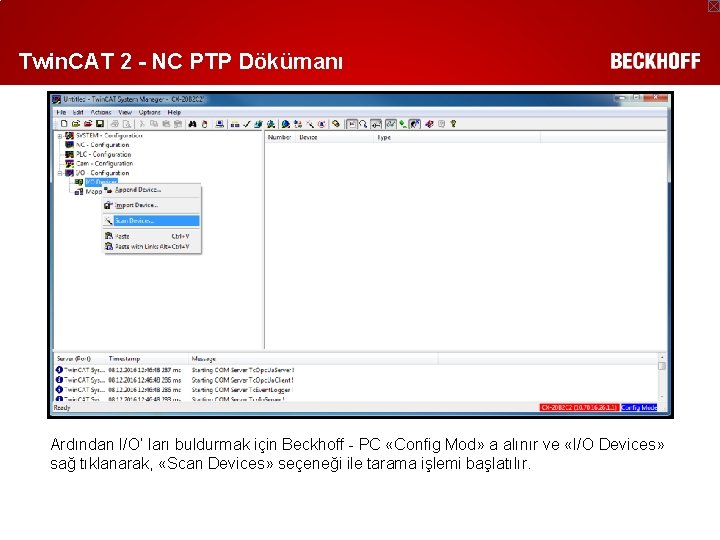Click the blue Config Mode status indicator
The width and height of the screenshot is (720, 540).
(x=639, y=407)
